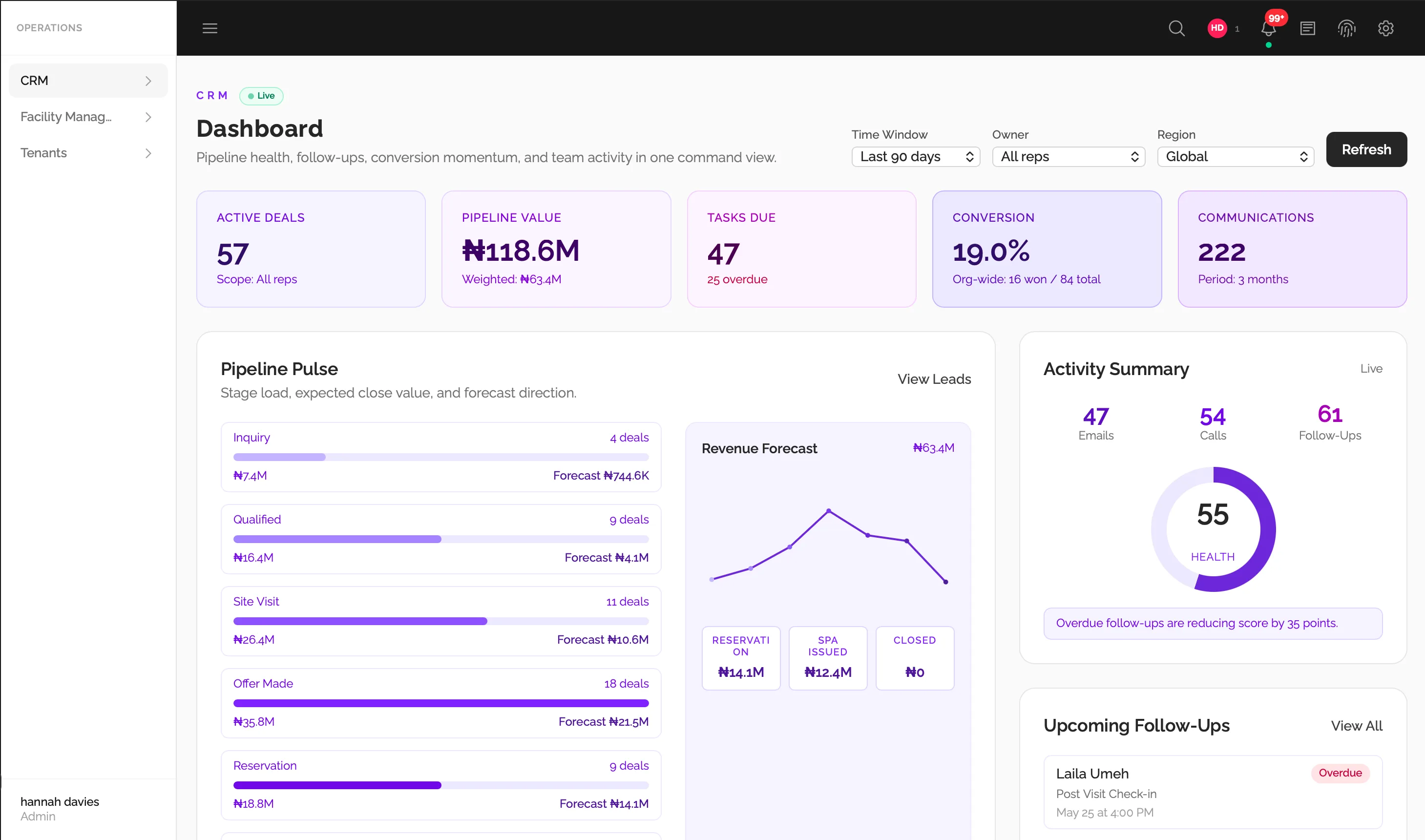This screenshot has height=840, width=1425.
Task: Select CRM in the sidebar
Action: (88, 81)
